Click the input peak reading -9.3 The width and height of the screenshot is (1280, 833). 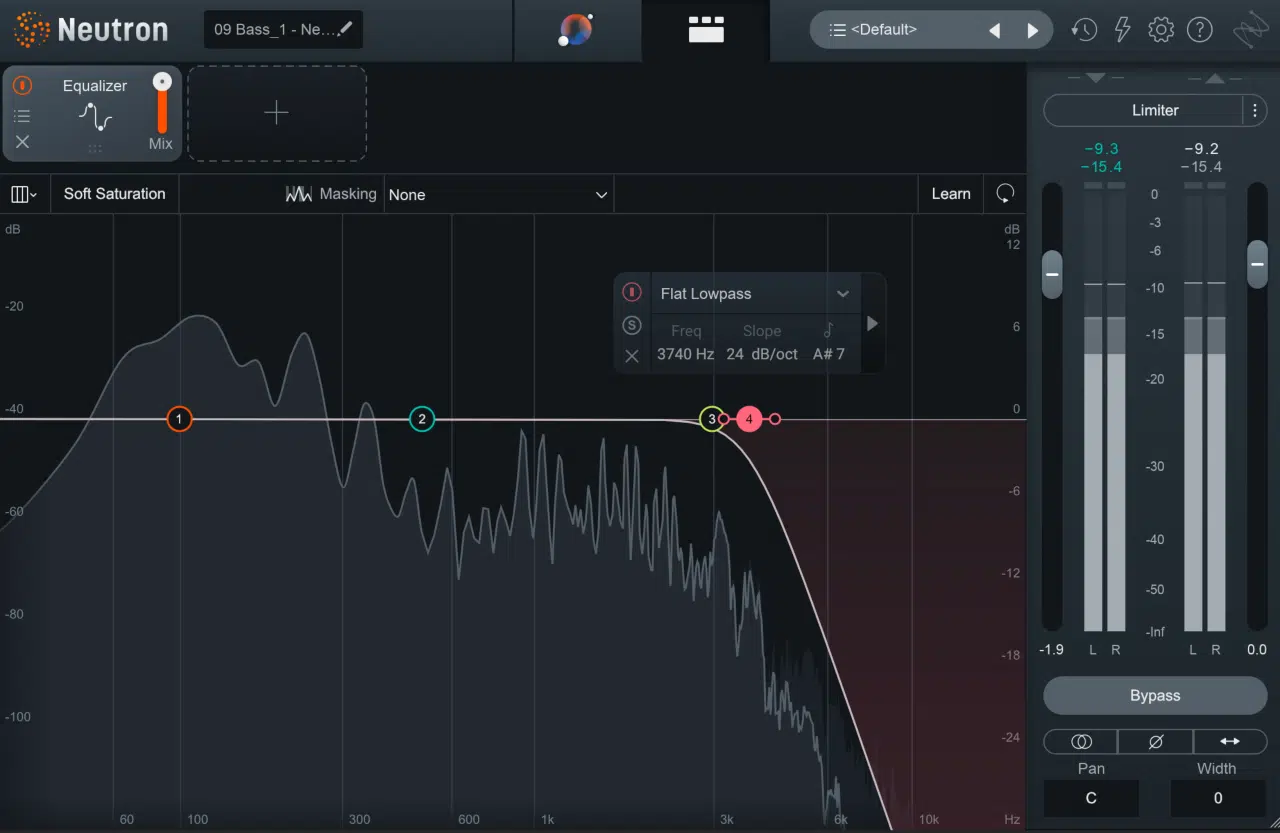tap(1102, 149)
